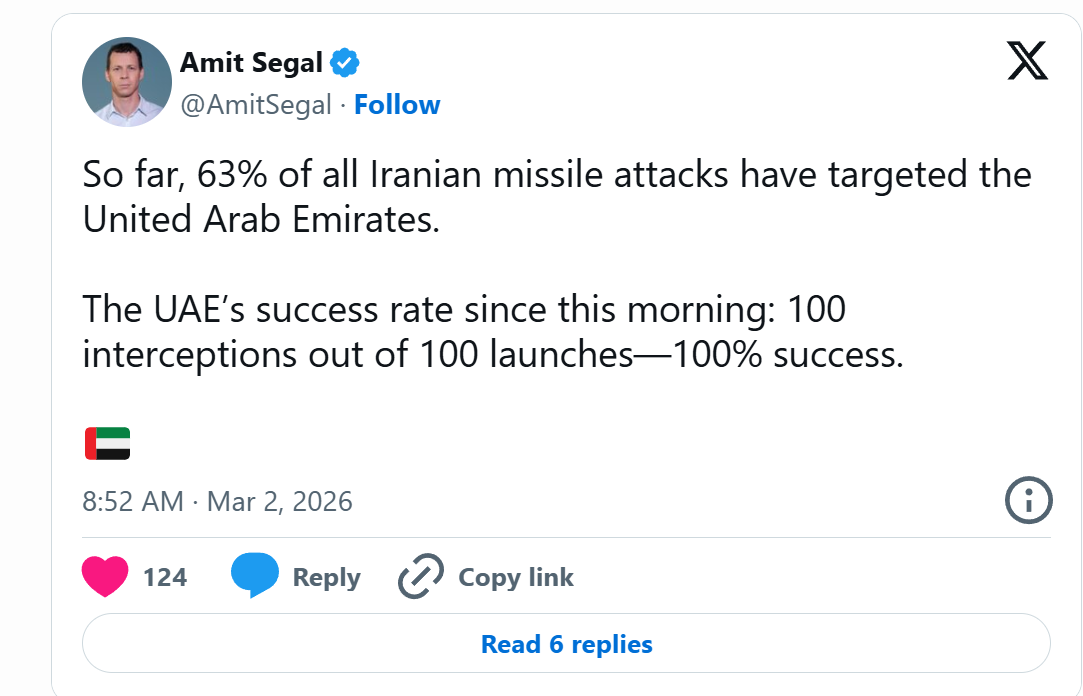
Task: Click the Reply text label
Action: pyautogui.click(x=326, y=578)
